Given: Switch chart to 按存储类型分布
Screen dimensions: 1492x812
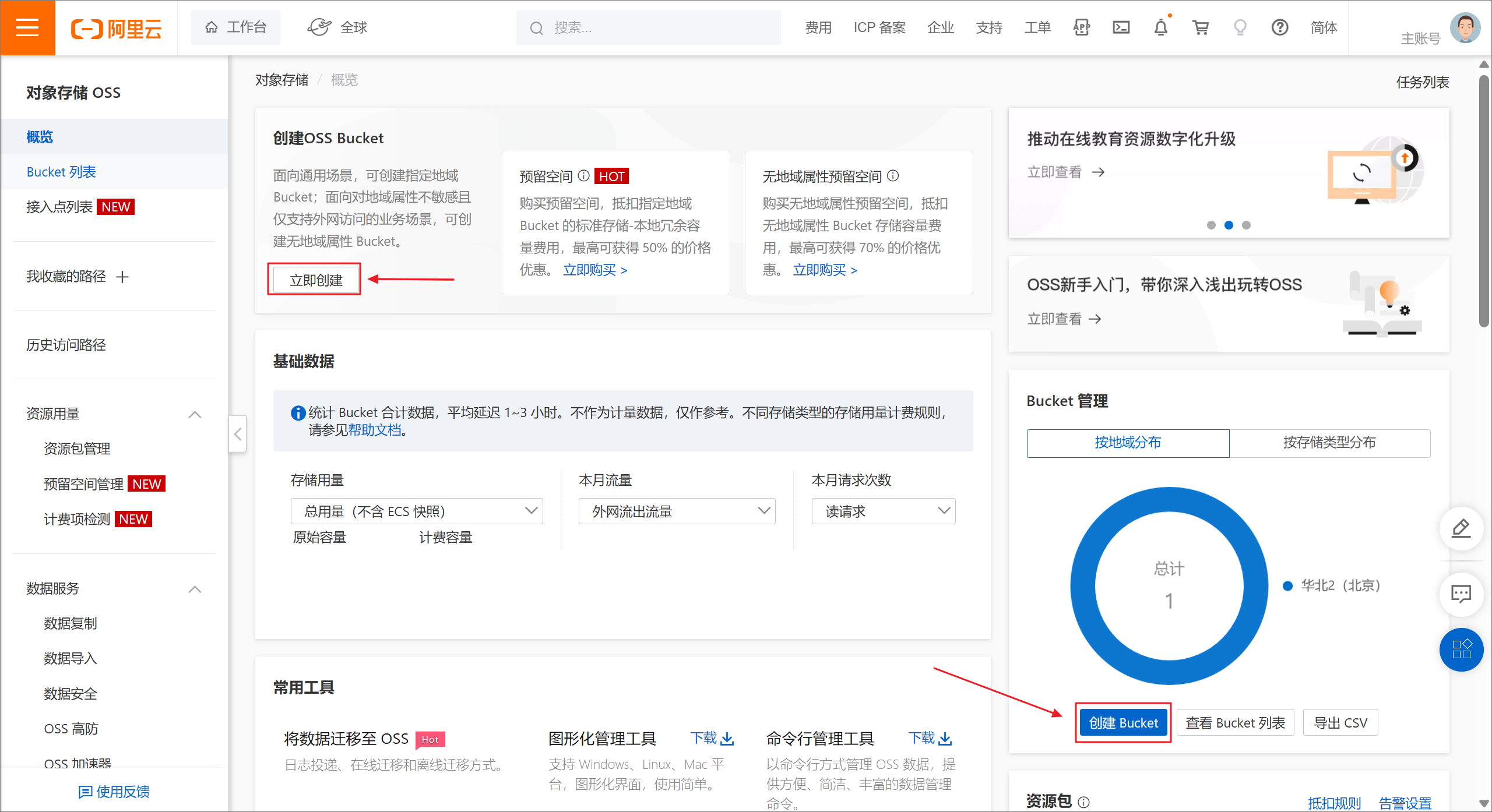Looking at the screenshot, I should coord(1329,443).
